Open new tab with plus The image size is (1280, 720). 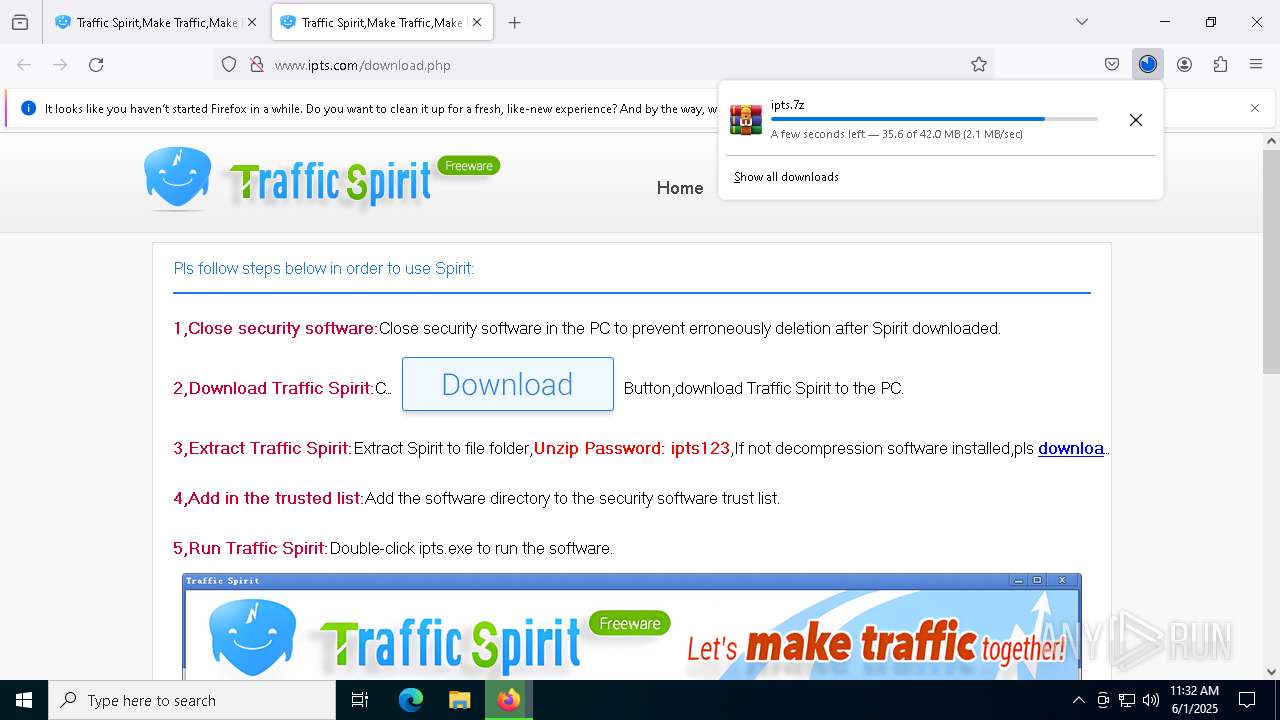tap(514, 22)
